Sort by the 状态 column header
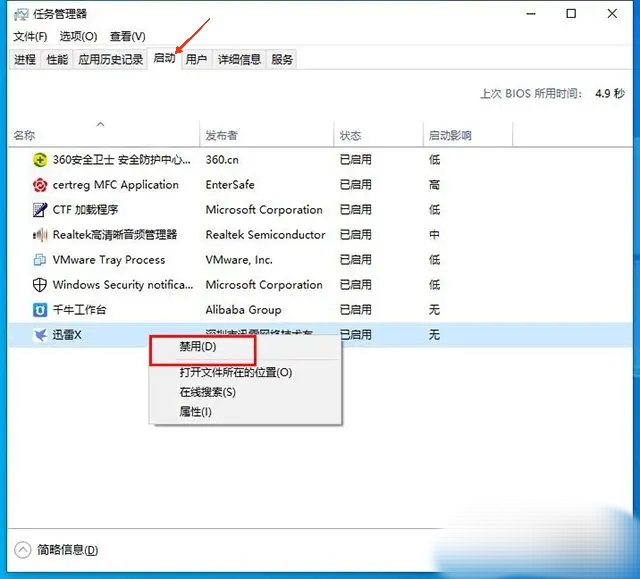640x579 pixels. 378,135
